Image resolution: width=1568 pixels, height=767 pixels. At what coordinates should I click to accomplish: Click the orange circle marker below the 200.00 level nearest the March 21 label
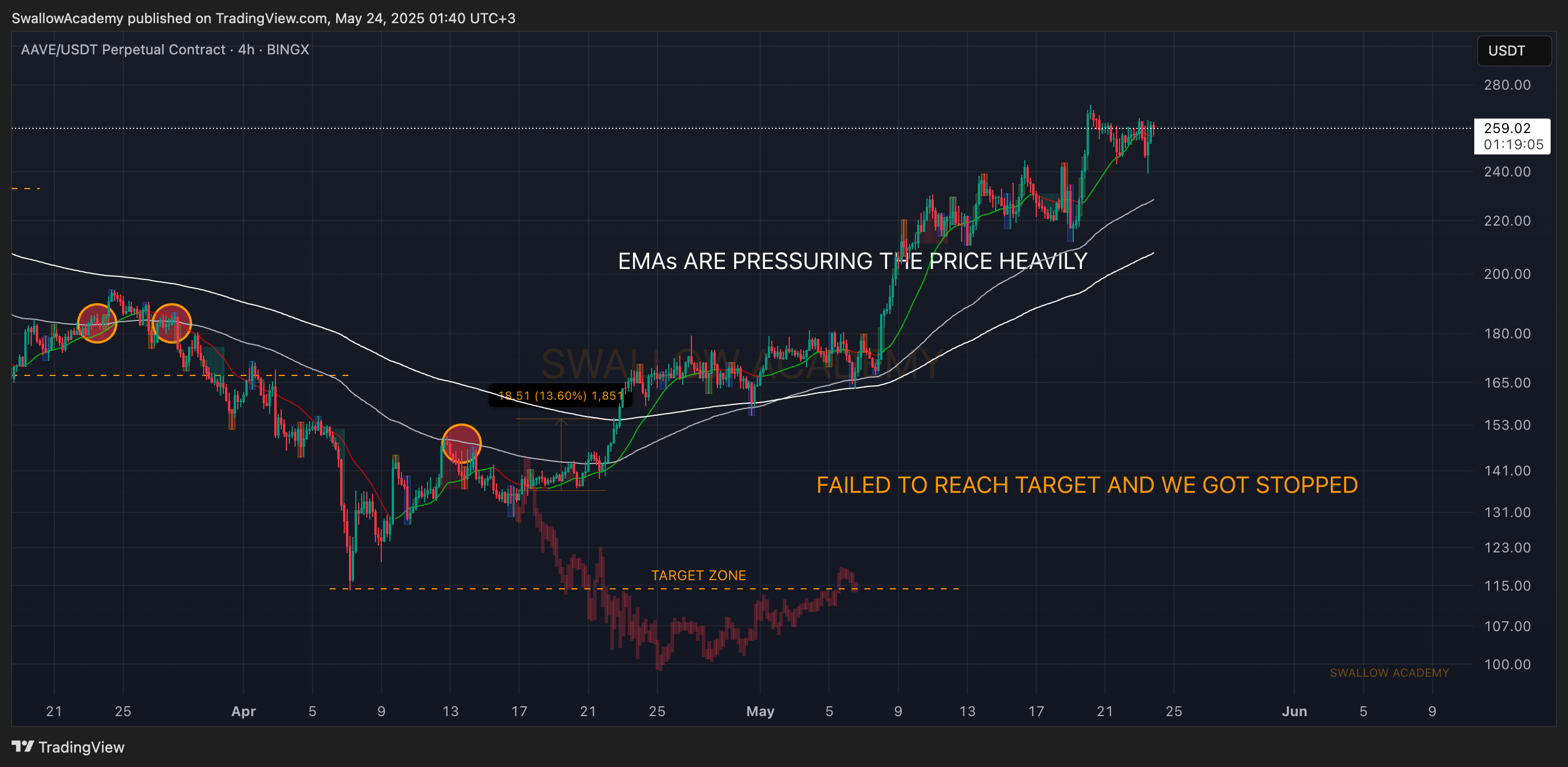point(97,323)
